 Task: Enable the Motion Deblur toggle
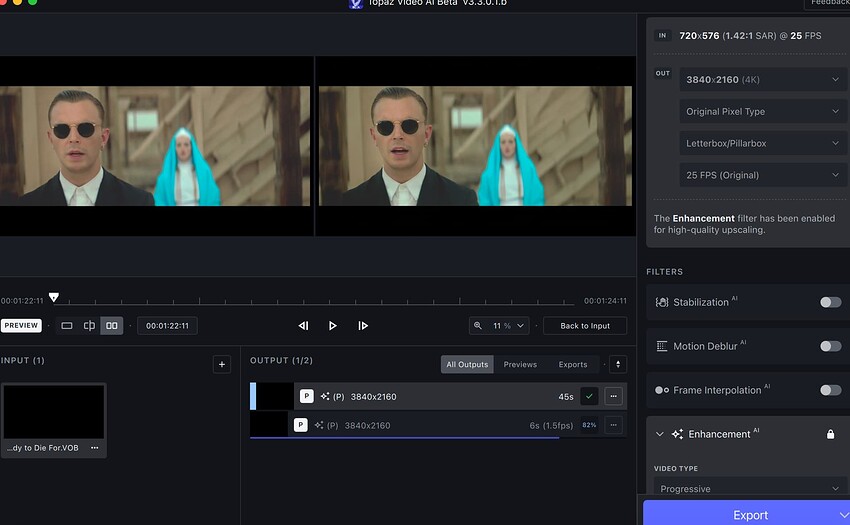tap(830, 346)
